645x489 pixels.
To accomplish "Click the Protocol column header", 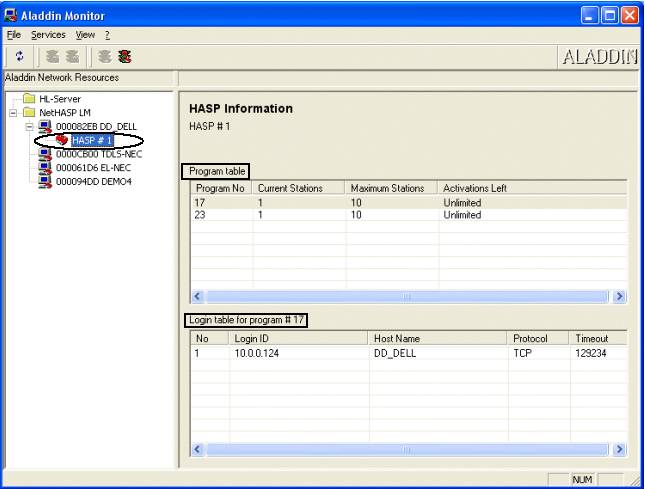I will click(x=538, y=338).
